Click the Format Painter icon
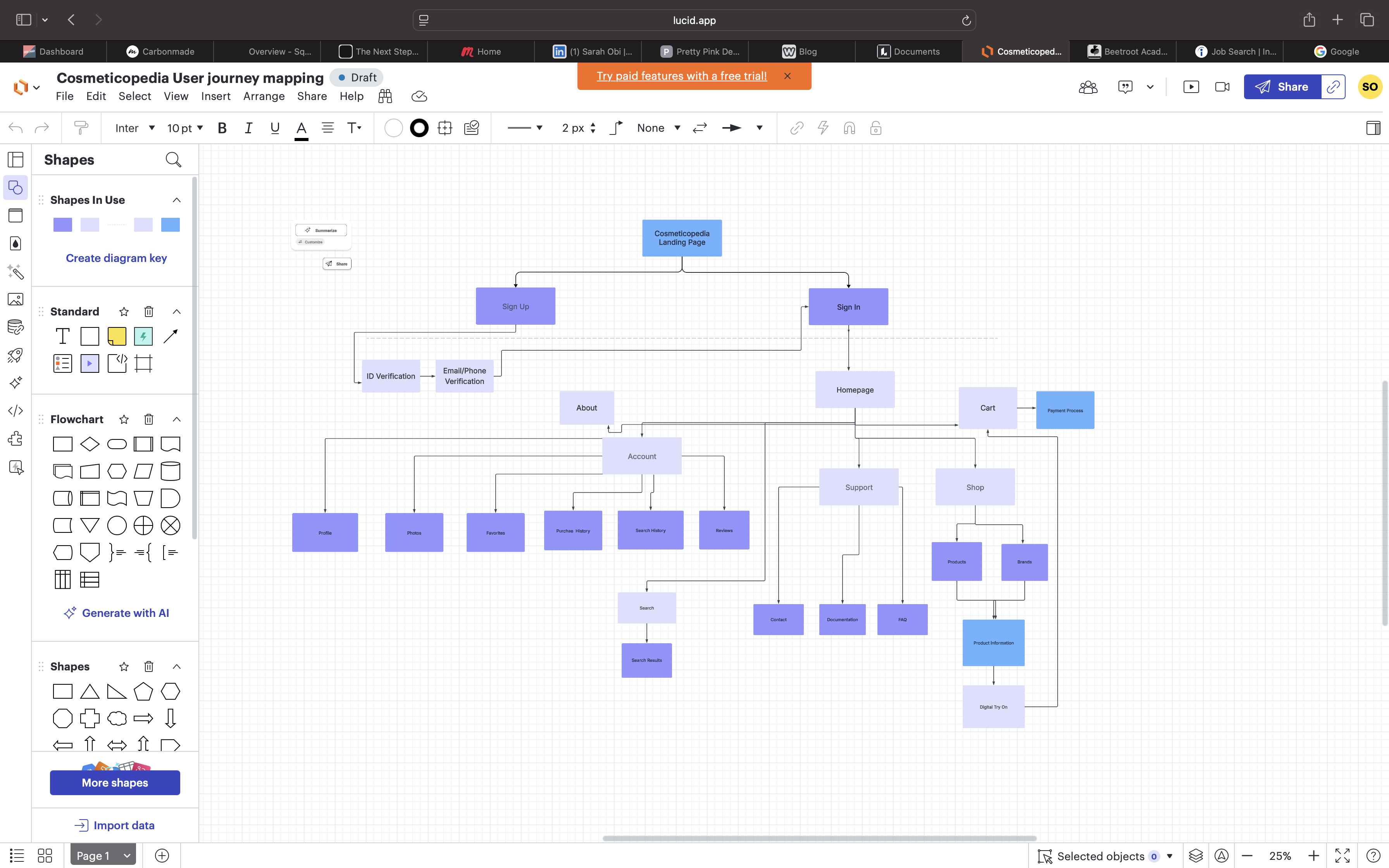The image size is (1389, 868). point(81,127)
